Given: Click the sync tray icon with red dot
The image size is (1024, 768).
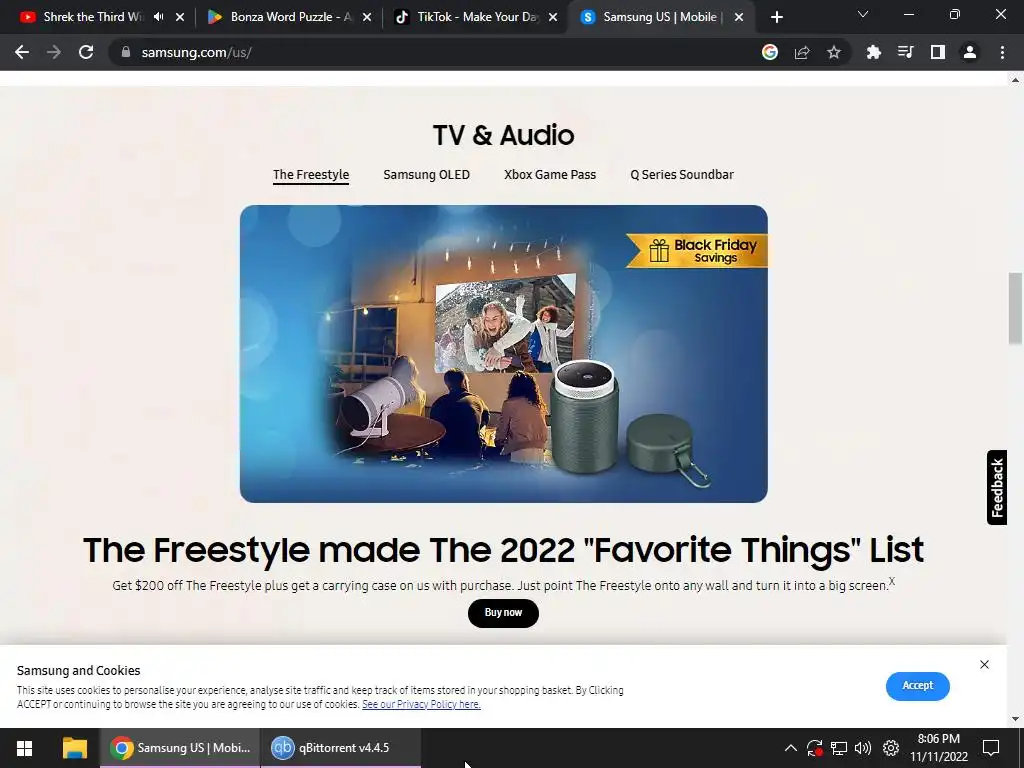Looking at the screenshot, I should (814, 748).
